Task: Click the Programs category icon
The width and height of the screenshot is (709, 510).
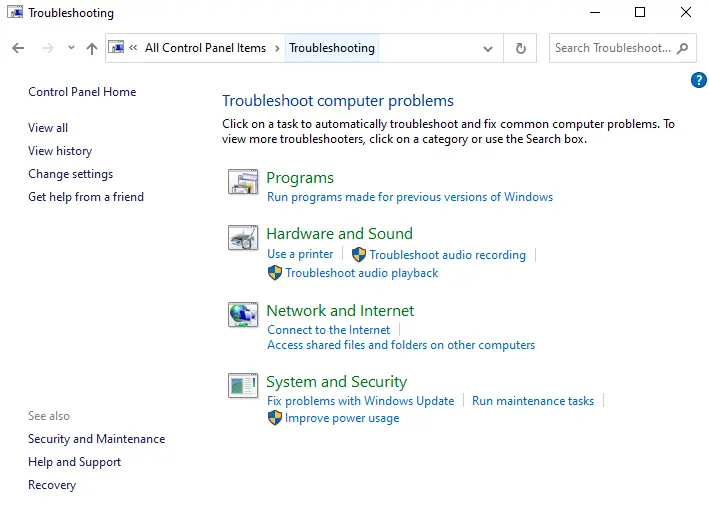Action: (x=243, y=181)
